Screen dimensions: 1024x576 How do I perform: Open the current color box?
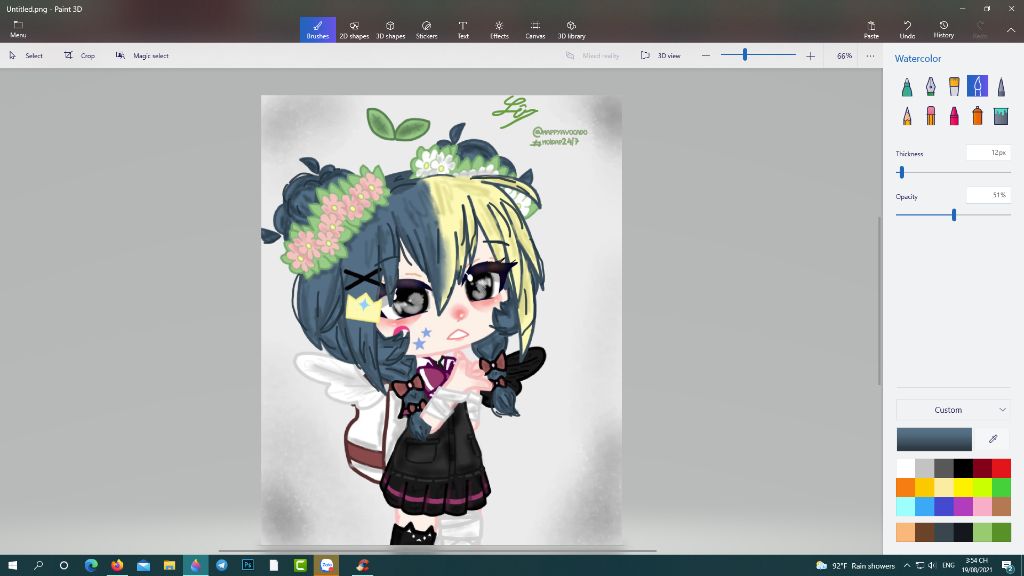tap(934, 439)
